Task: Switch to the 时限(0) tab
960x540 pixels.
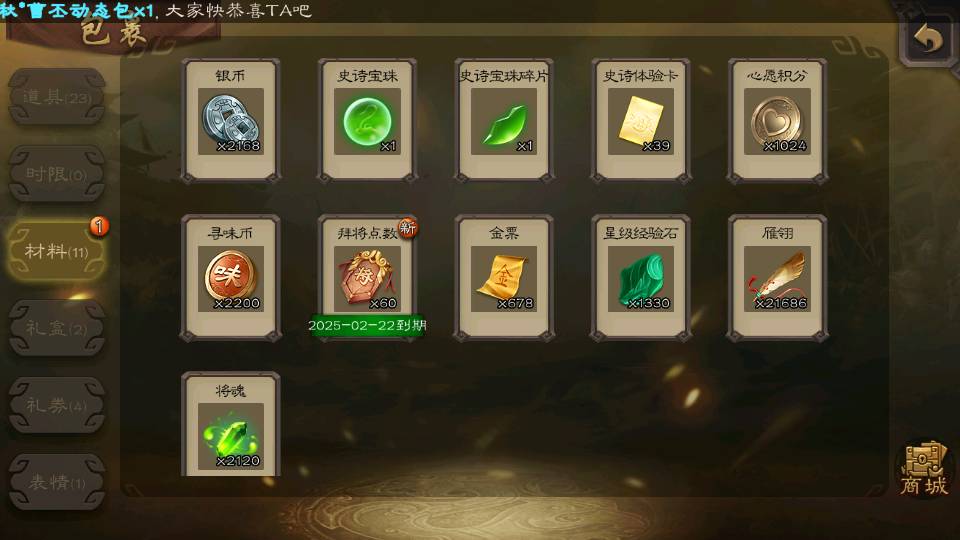Action: coord(57,174)
